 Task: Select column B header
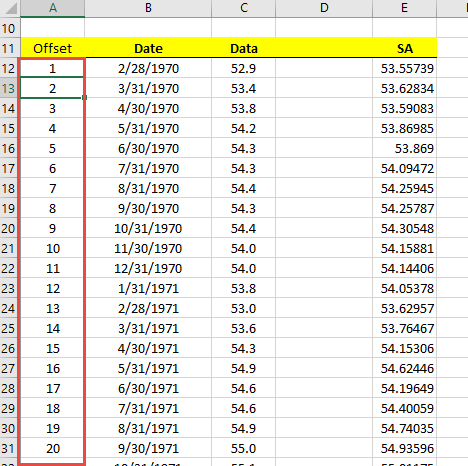coord(148,8)
